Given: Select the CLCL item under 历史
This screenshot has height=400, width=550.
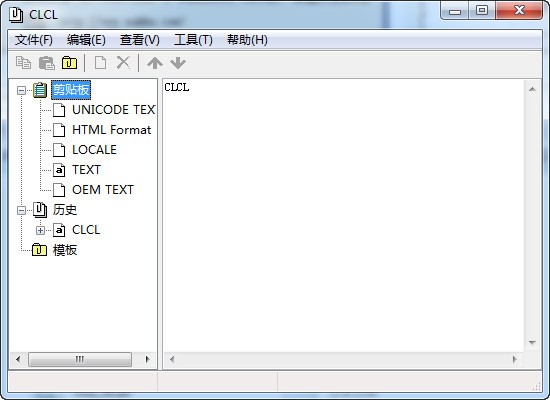Looking at the screenshot, I should 86,230.
